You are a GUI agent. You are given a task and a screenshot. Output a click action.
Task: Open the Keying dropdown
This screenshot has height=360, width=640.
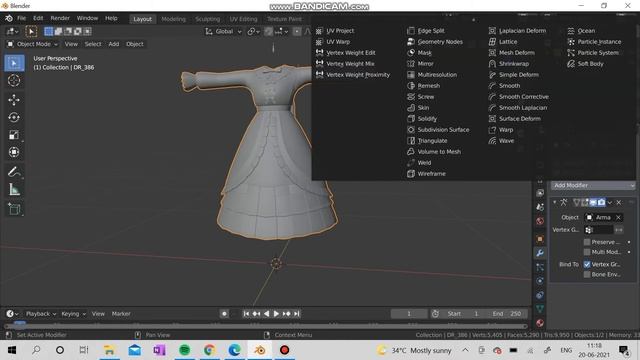tap(73, 314)
